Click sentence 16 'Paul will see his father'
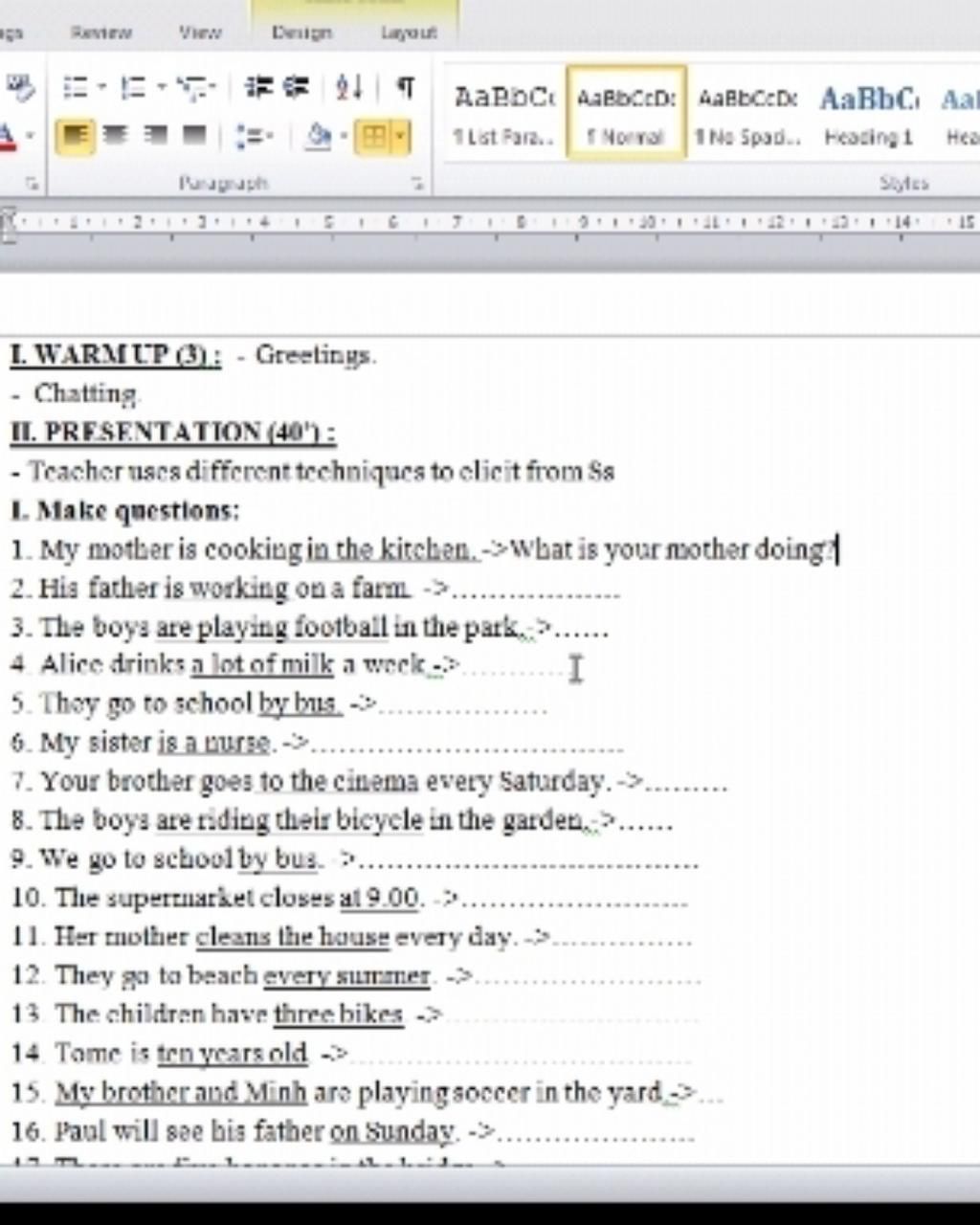Viewport: 980px width, 1225px height. 353,1132
